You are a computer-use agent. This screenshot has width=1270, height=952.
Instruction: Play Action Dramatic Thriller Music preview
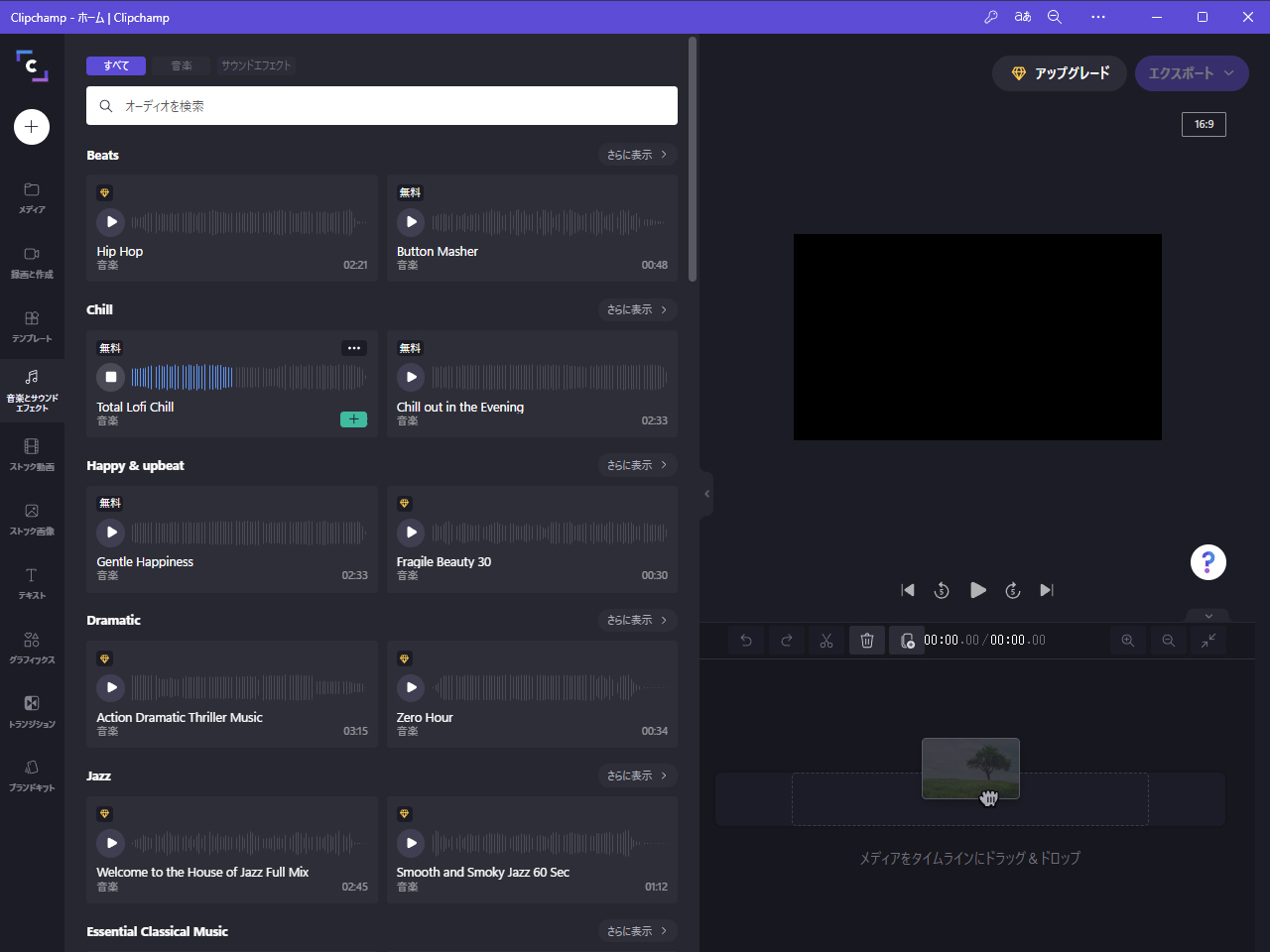[111, 687]
